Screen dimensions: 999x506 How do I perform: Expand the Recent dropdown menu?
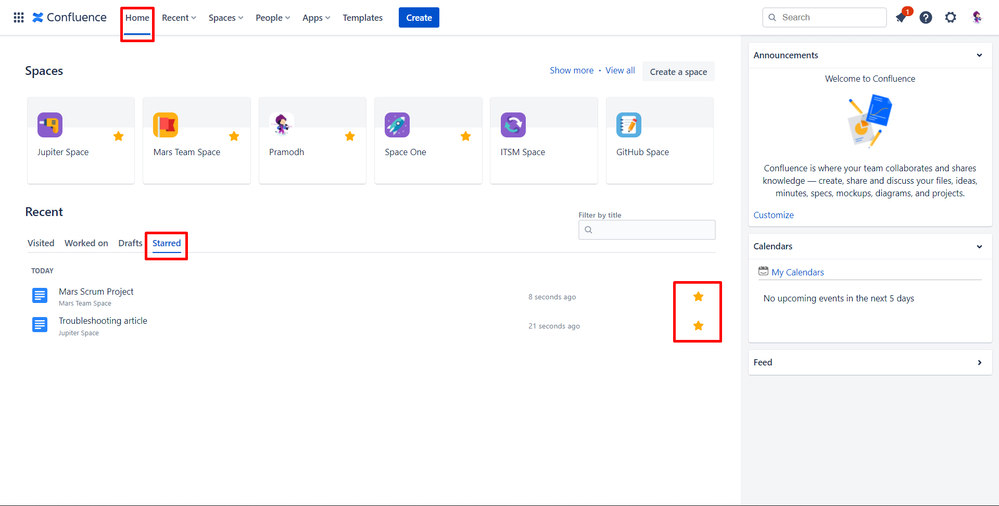click(x=179, y=18)
